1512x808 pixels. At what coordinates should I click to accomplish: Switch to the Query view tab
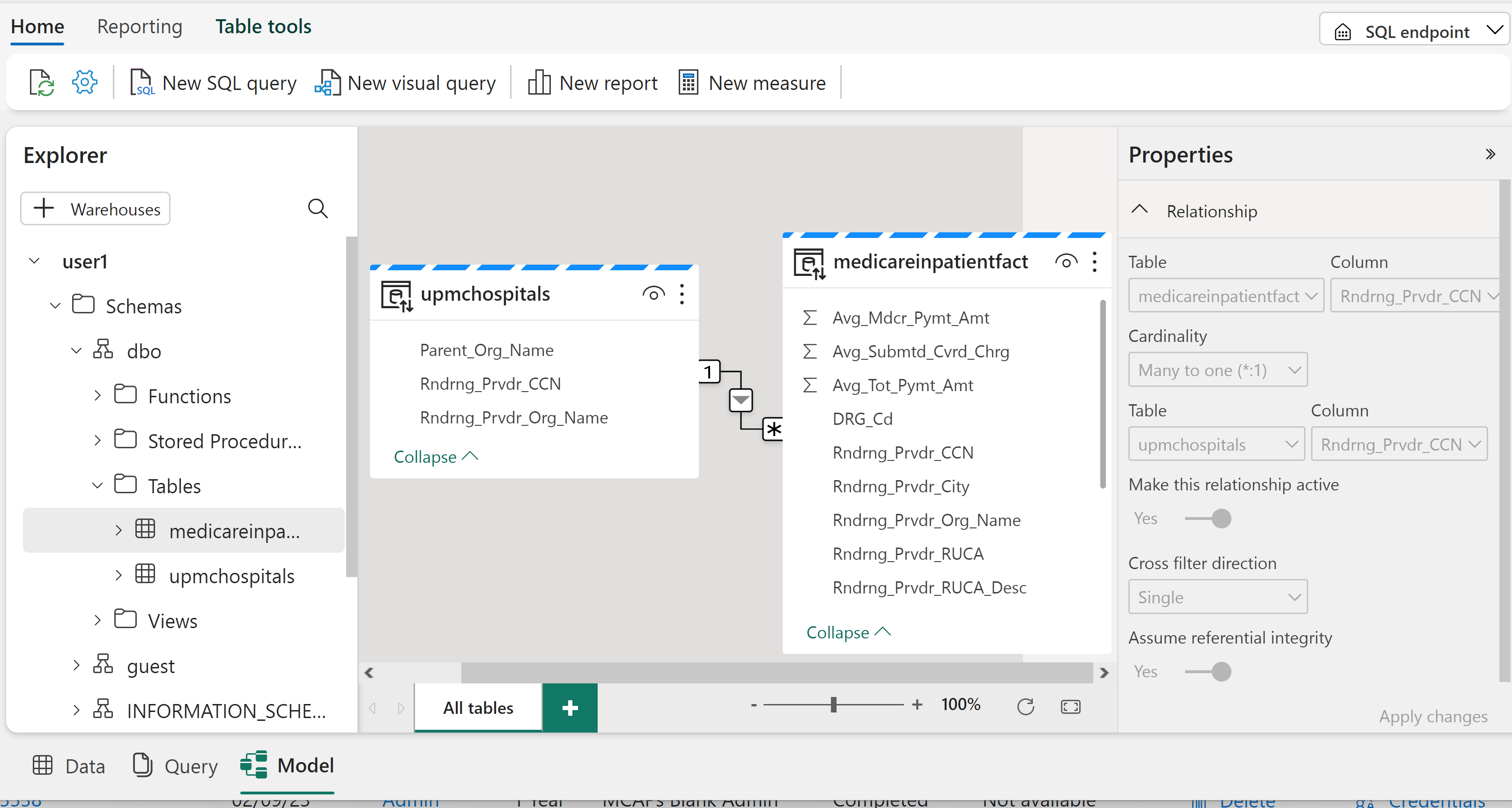[175, 766]
